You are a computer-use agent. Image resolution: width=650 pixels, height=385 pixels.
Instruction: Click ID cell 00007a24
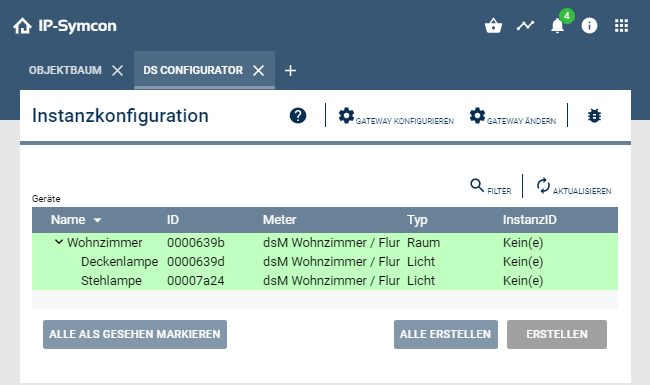tap(196, 281)
